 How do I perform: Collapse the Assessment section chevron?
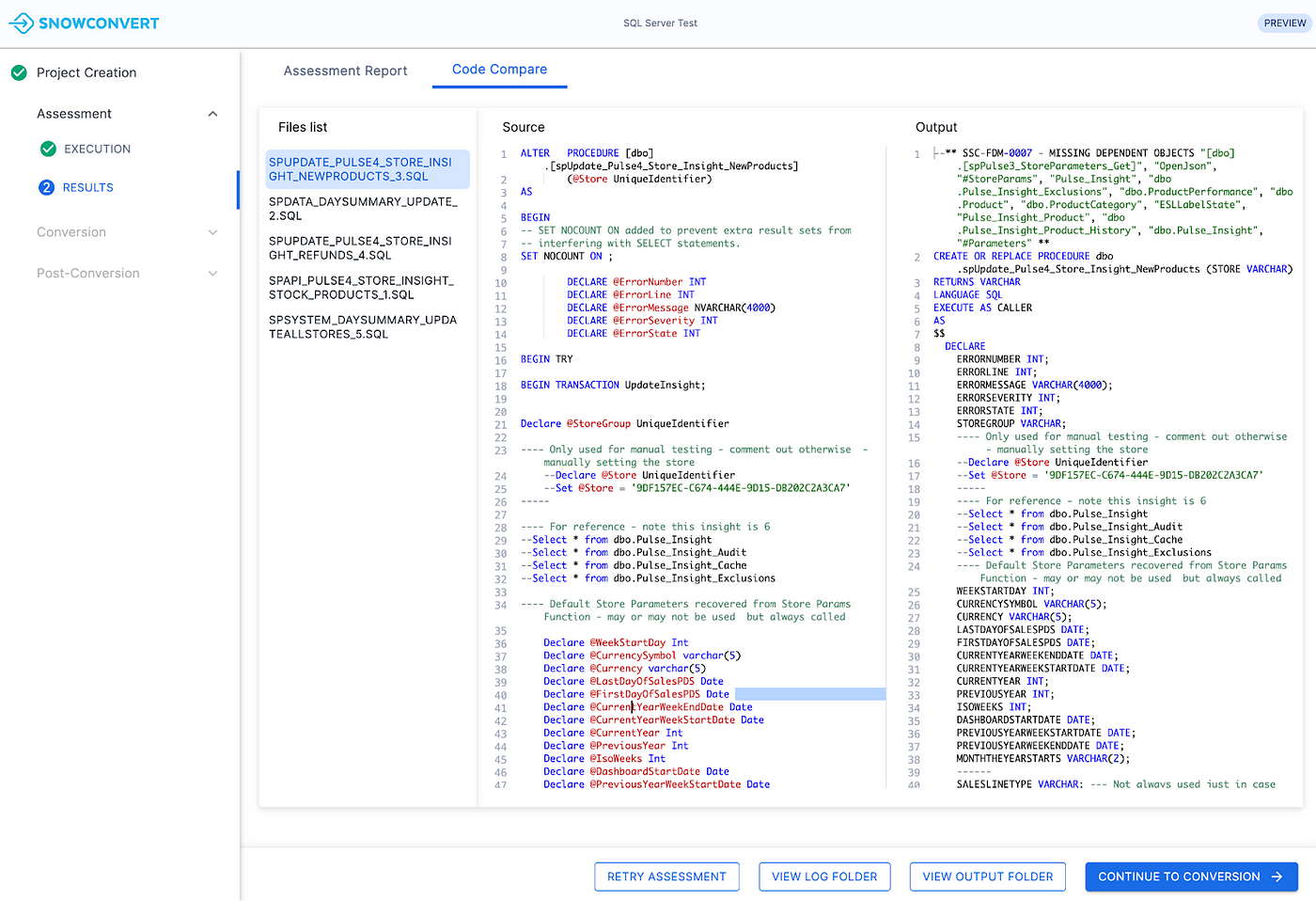[212, 114]
